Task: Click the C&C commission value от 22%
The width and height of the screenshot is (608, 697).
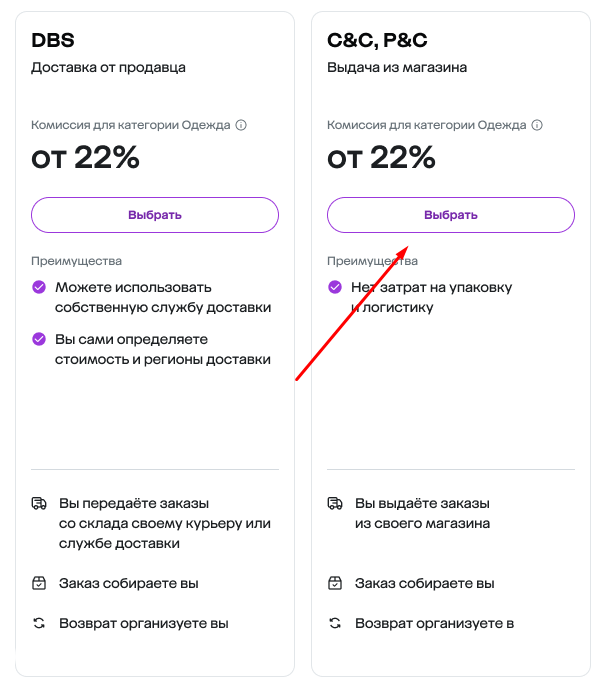Action: (x=381, y=158)
